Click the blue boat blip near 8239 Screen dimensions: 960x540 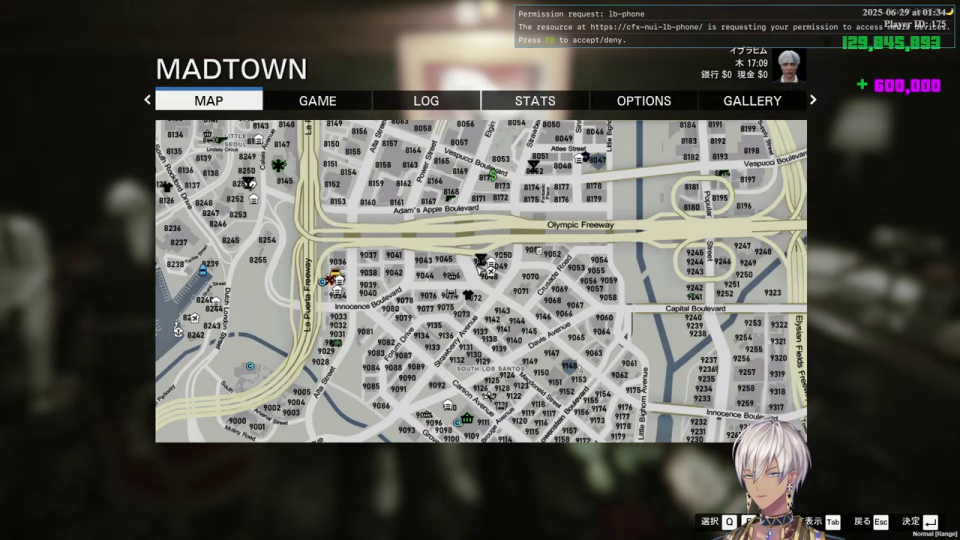tap(203, 270)
